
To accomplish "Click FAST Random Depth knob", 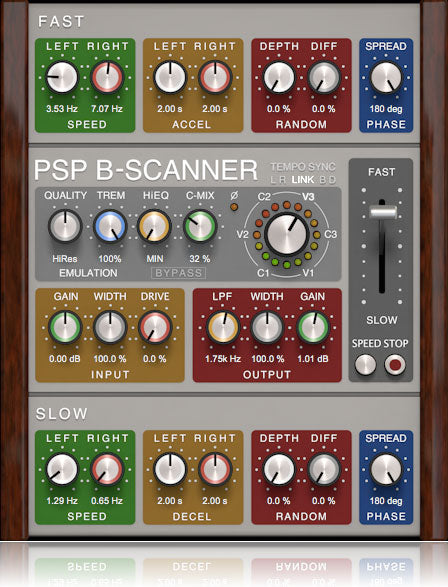I will point(279,77).
